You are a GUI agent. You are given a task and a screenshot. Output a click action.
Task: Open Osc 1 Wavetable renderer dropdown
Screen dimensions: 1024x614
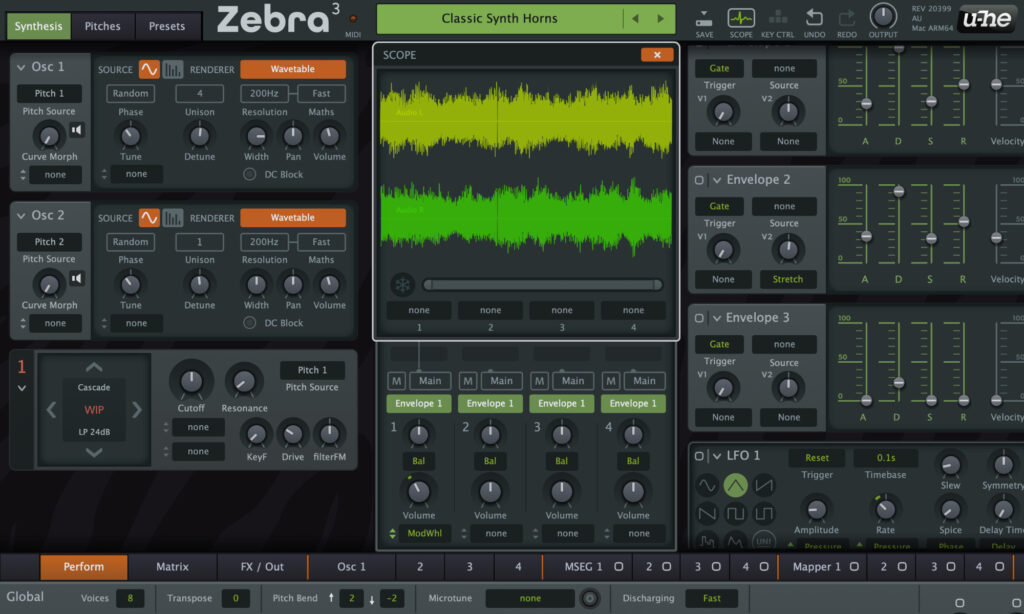pos(292,69)
